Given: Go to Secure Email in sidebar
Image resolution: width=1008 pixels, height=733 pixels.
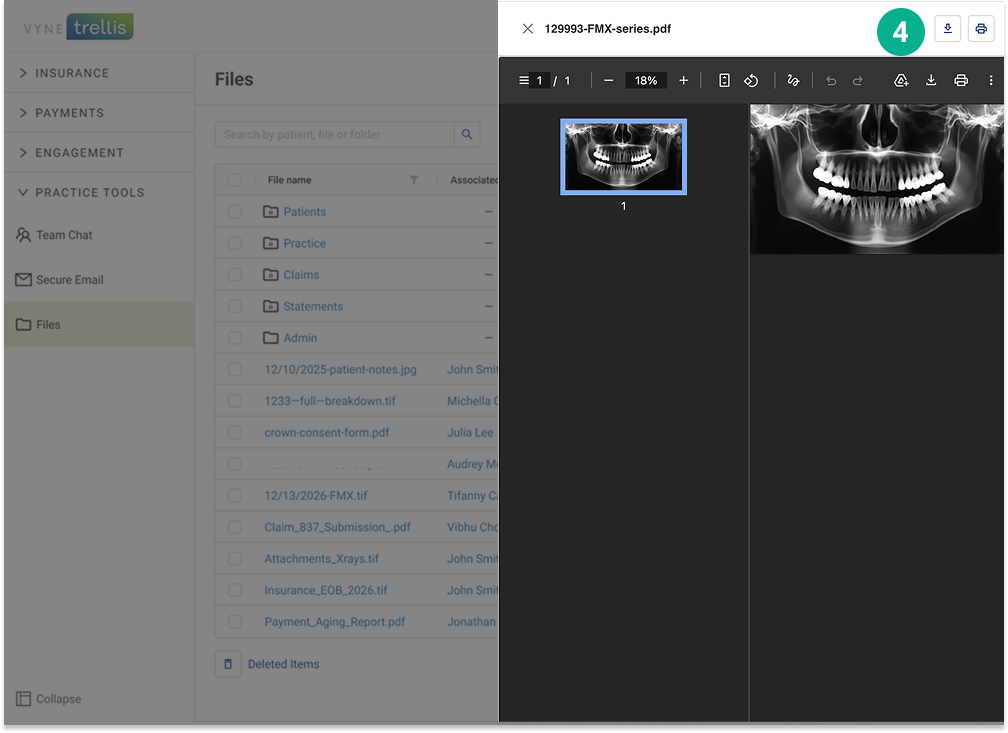Looking at the screenshot, I should click(69, 280).
